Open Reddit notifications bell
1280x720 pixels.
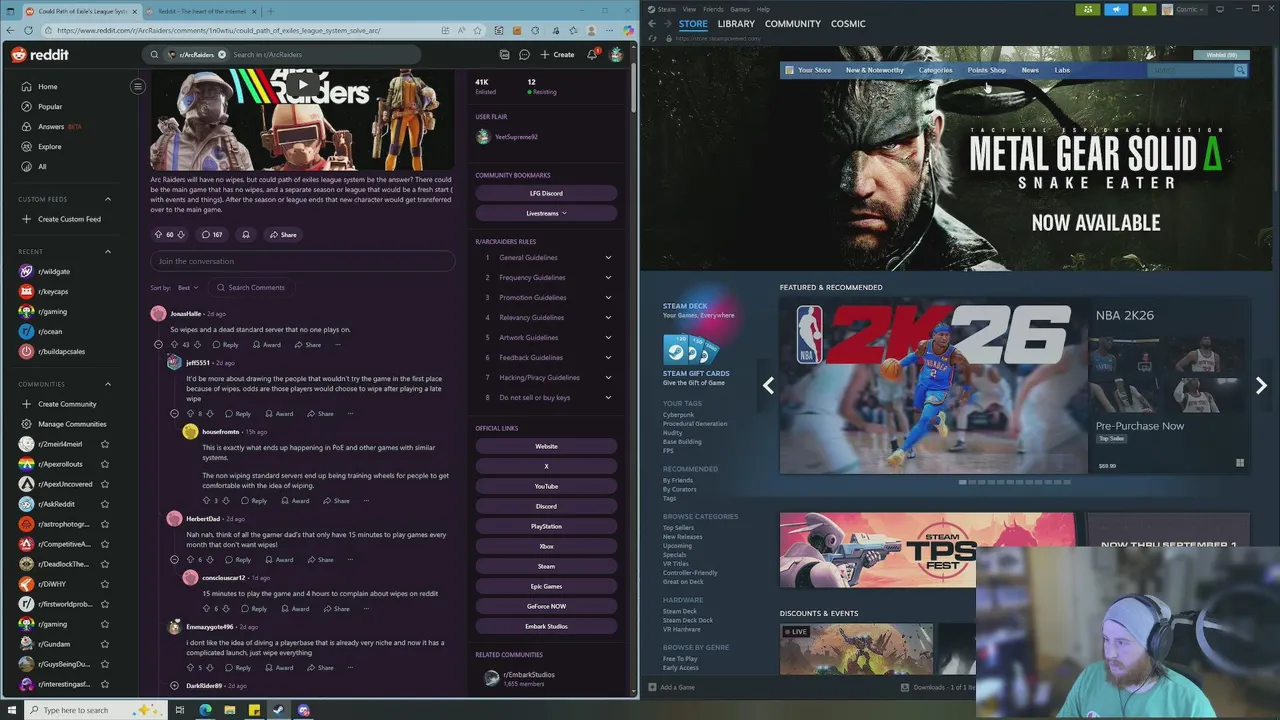(x=592, y=54)
